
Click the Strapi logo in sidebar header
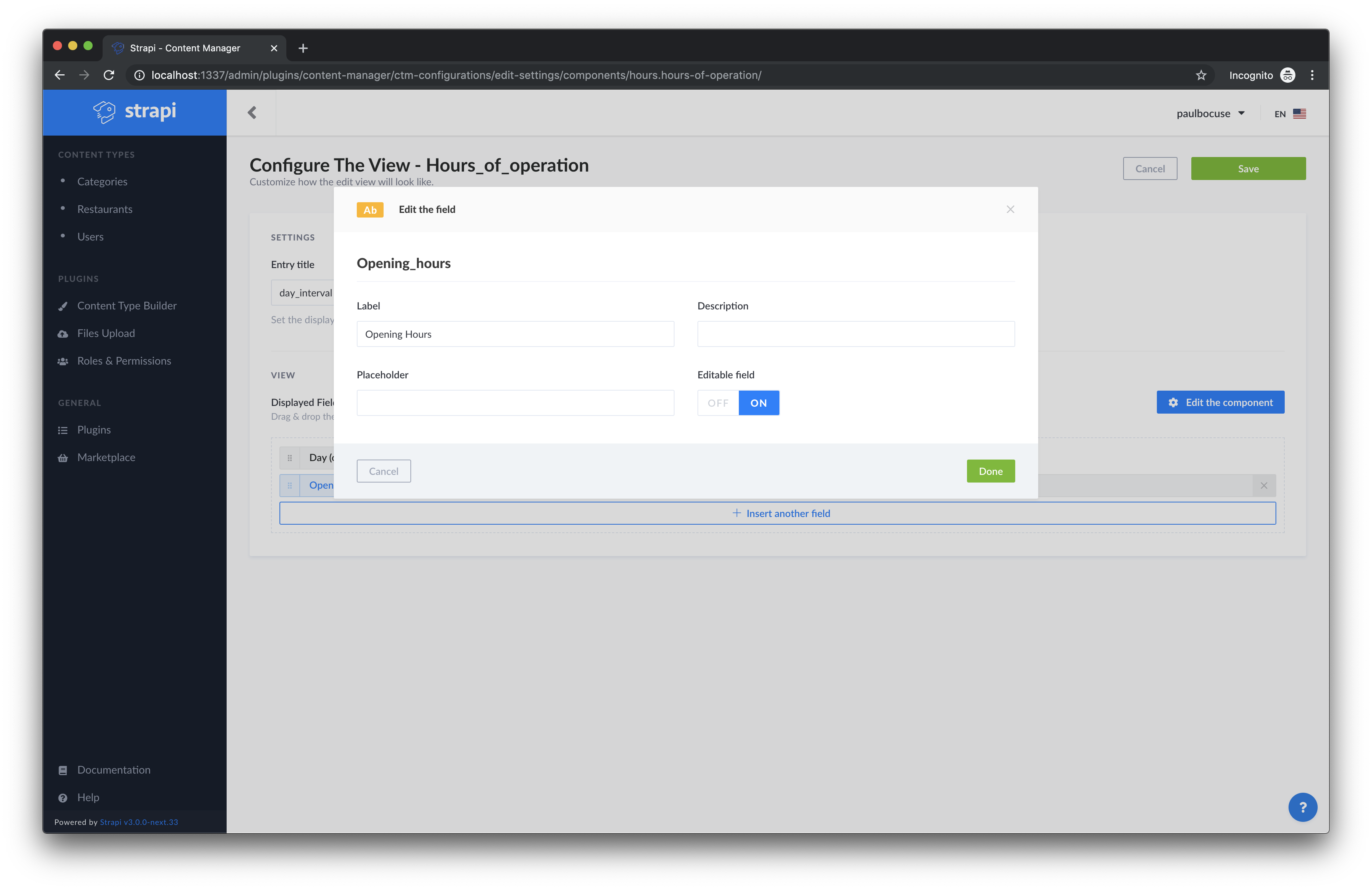[134, 111]
